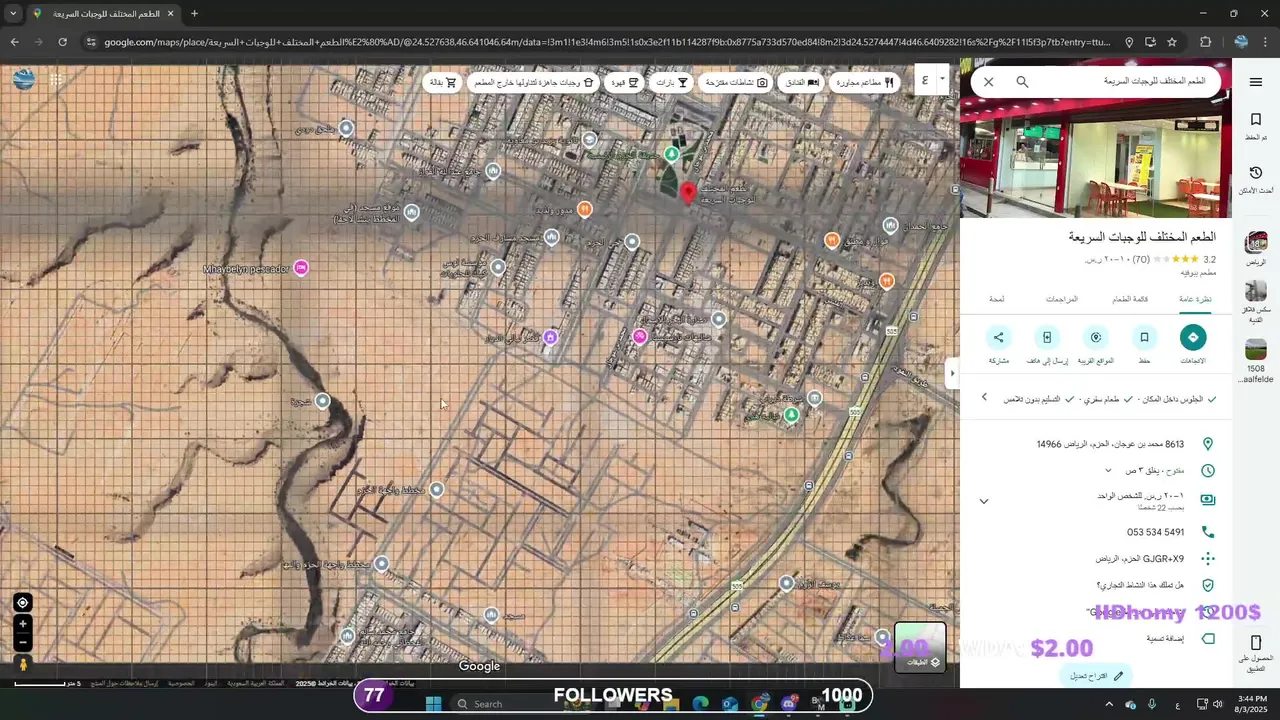Open the account dropdown arrow near chips
Screen dimensions: 1280x720
click(942, 80)
